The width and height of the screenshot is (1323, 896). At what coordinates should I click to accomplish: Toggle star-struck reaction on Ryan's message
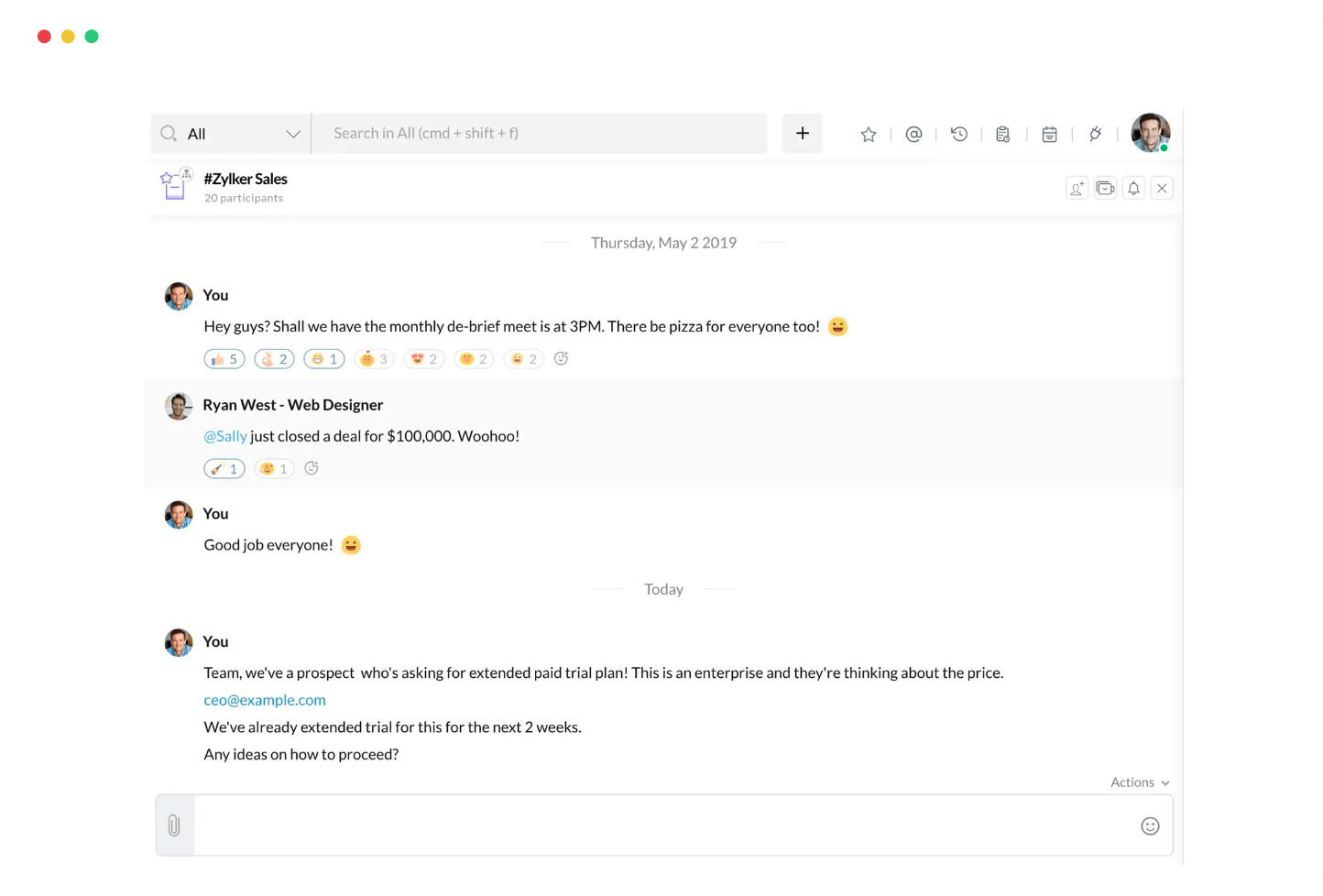pyautogui.click(x=274, y=469)
